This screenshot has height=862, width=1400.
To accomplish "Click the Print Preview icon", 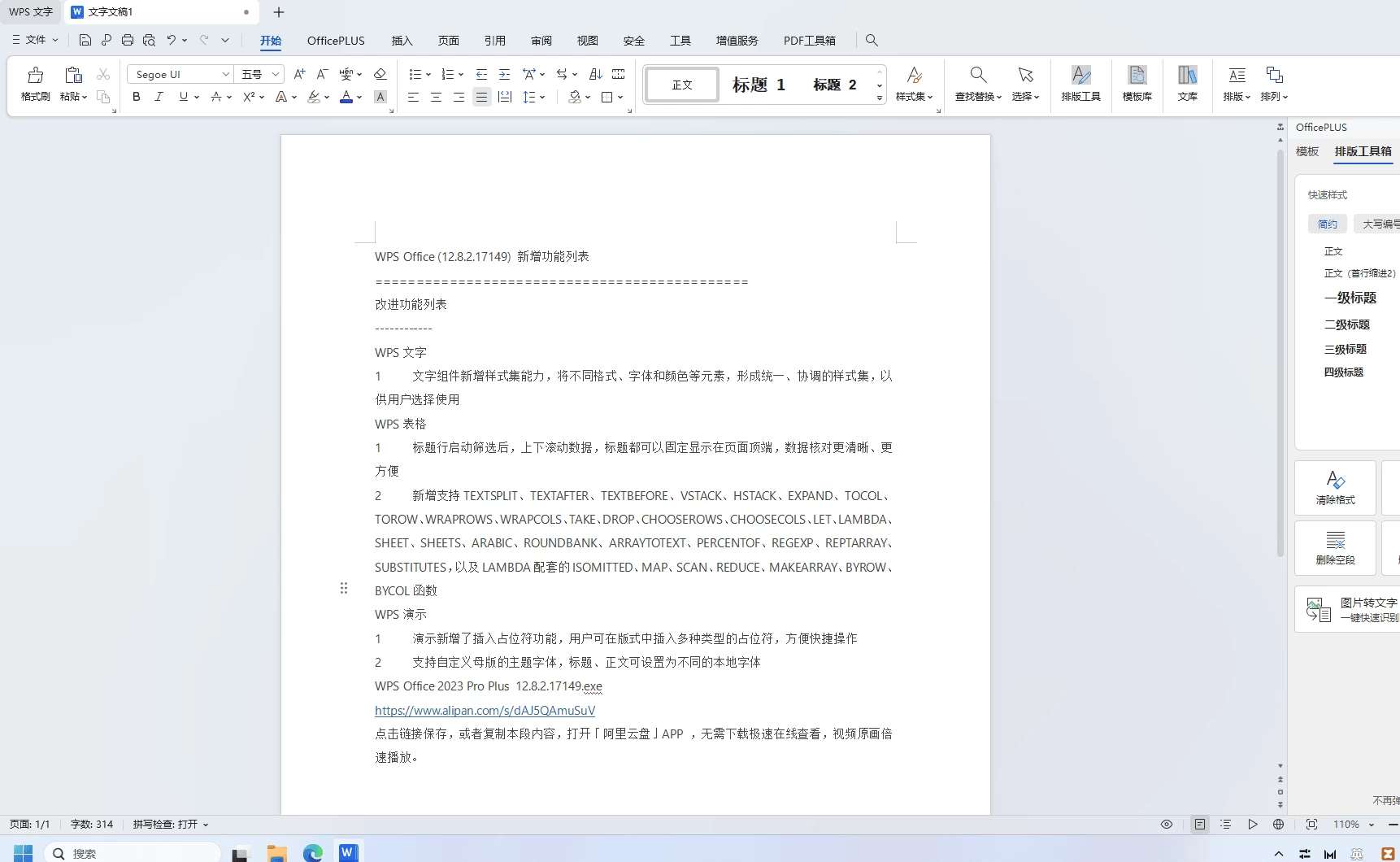I will click(x=149, y=40).
